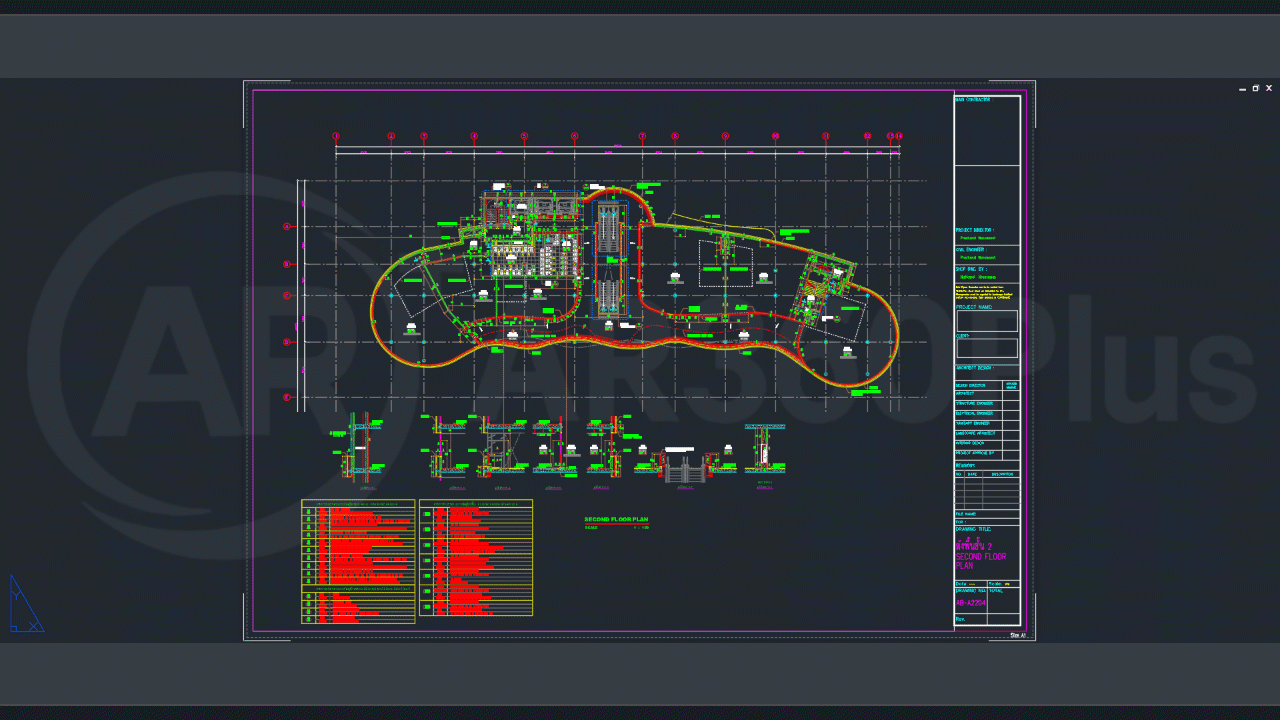Select the rightmost wall section detail
Viewport: 1280px width, 720px height.
point(765,450)
